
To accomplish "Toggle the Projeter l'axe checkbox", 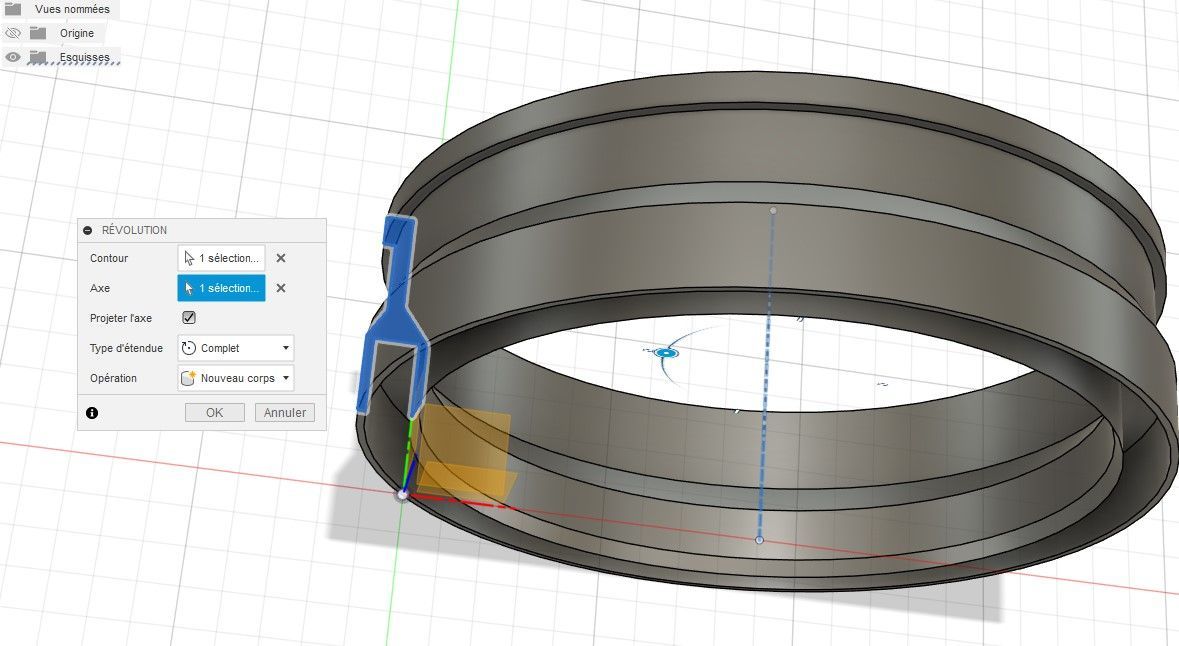I will 189,317.
